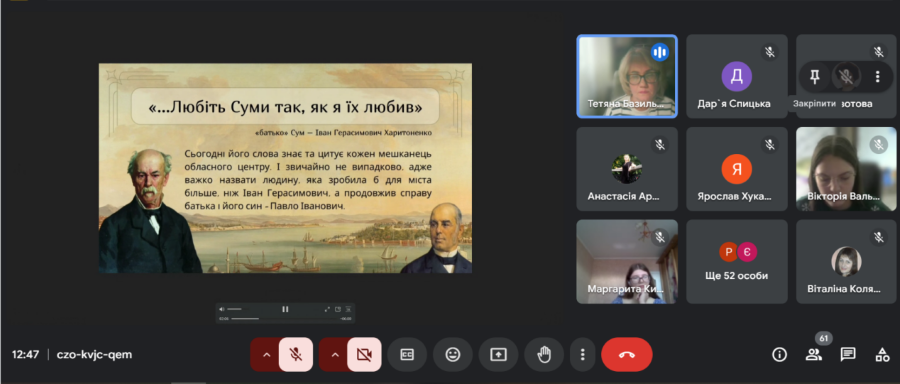Image resolution: width=900 pixels, height=384 pixels.
Task: Open the tile's three-dot options menu
Action: (x=877, y=76)
